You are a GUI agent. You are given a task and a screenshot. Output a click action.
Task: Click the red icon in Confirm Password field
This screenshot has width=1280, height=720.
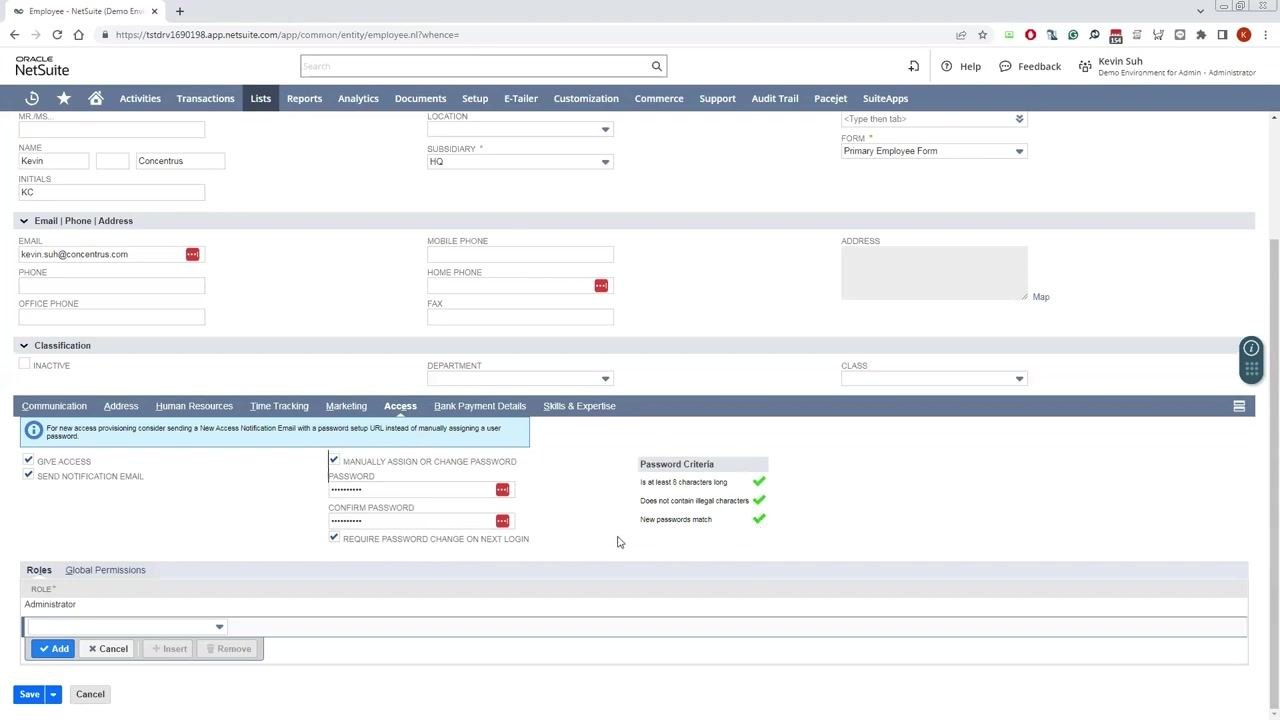point(502,521)
